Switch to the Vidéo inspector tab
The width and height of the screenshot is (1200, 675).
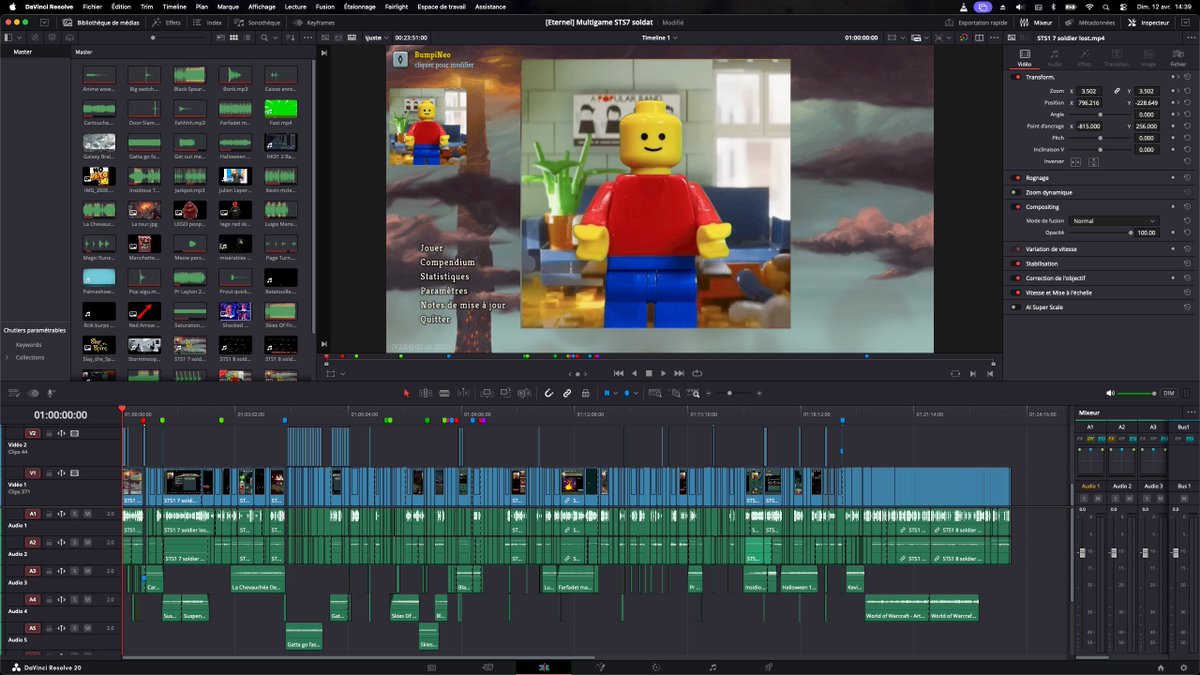point(1024,58)
